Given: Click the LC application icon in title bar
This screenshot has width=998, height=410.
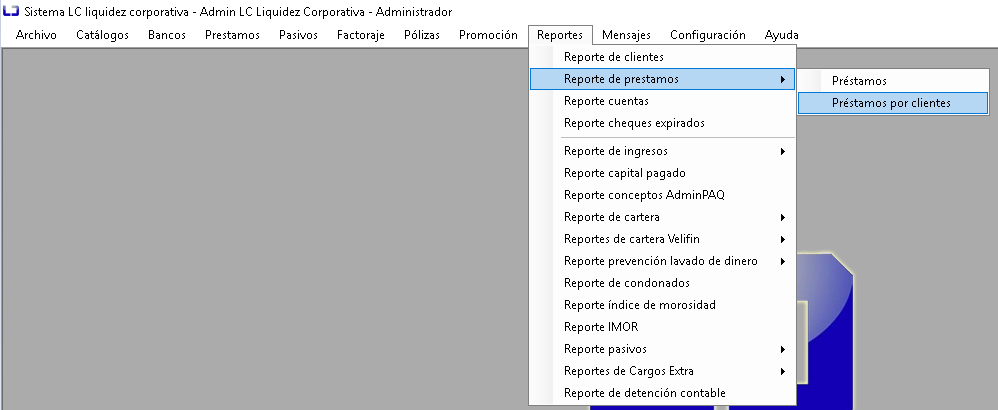Looking at the screenshot, I should (11, 11).
